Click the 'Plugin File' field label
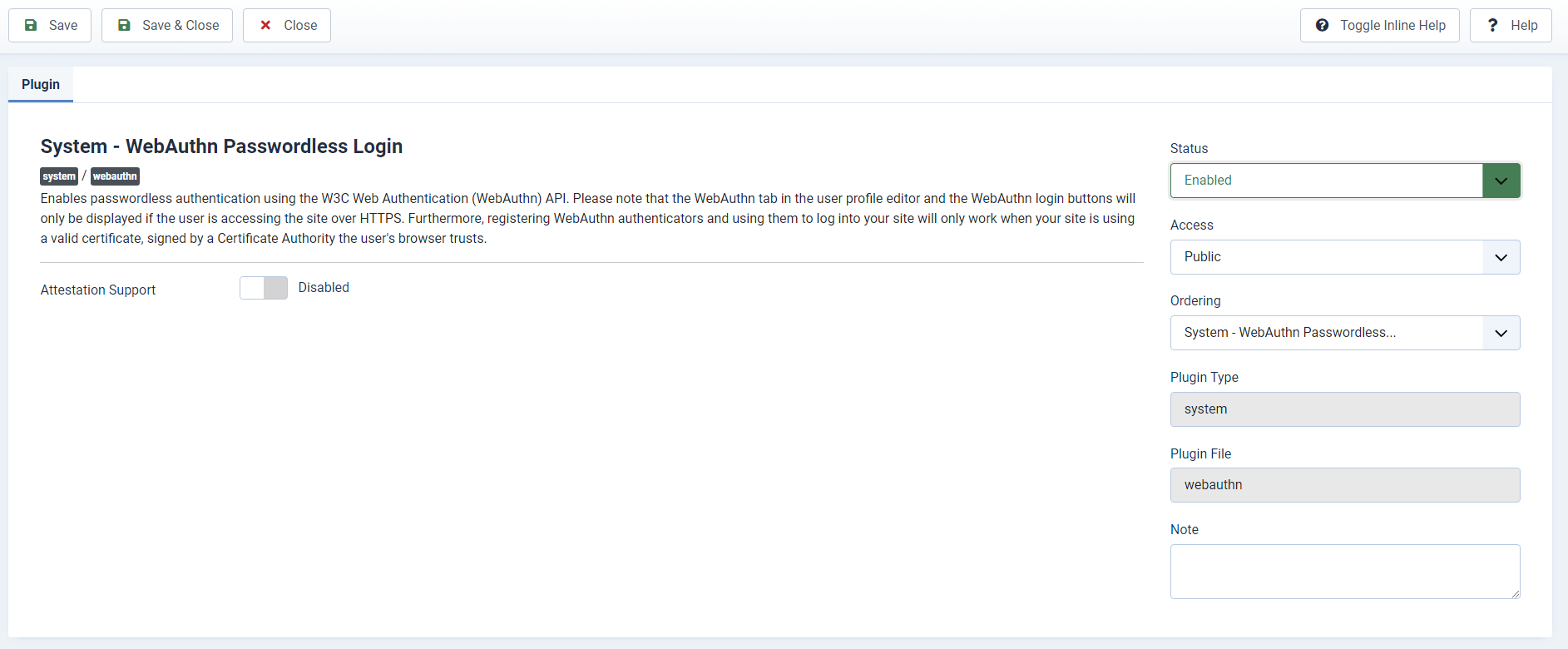The width and height of the screenshot is (1568, 649). (x=1200, y=453)
